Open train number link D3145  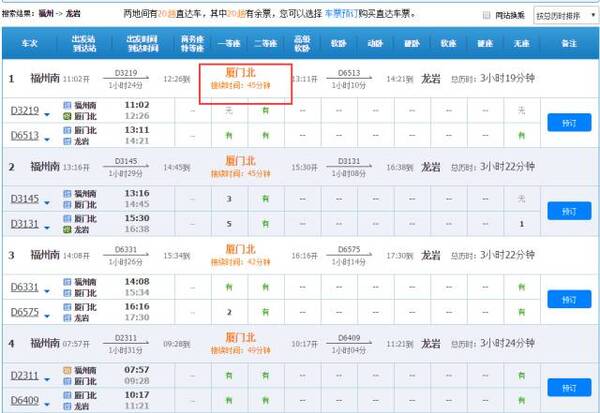tap(24, 199)
